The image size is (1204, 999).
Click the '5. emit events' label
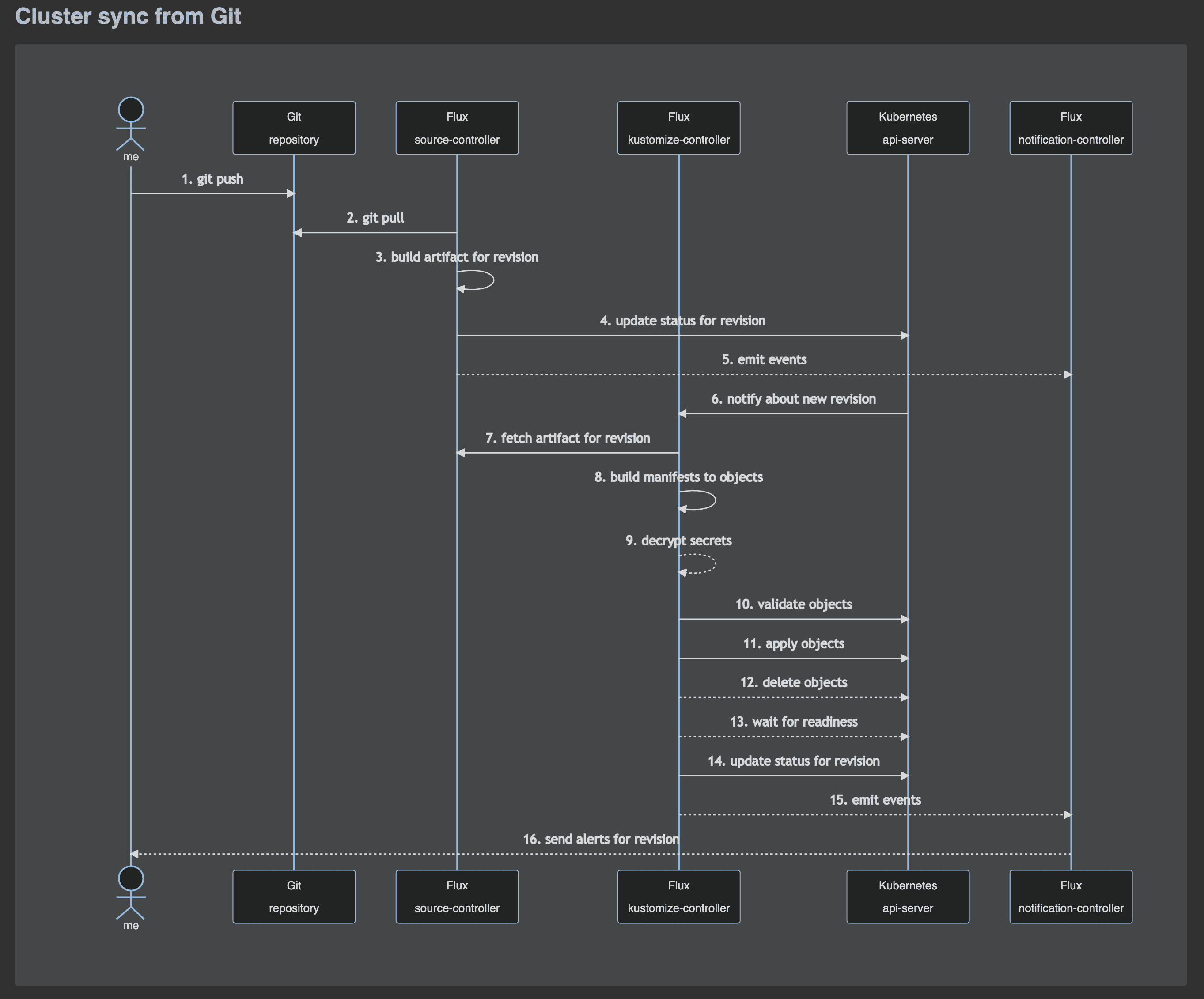(x=764, y=359)
